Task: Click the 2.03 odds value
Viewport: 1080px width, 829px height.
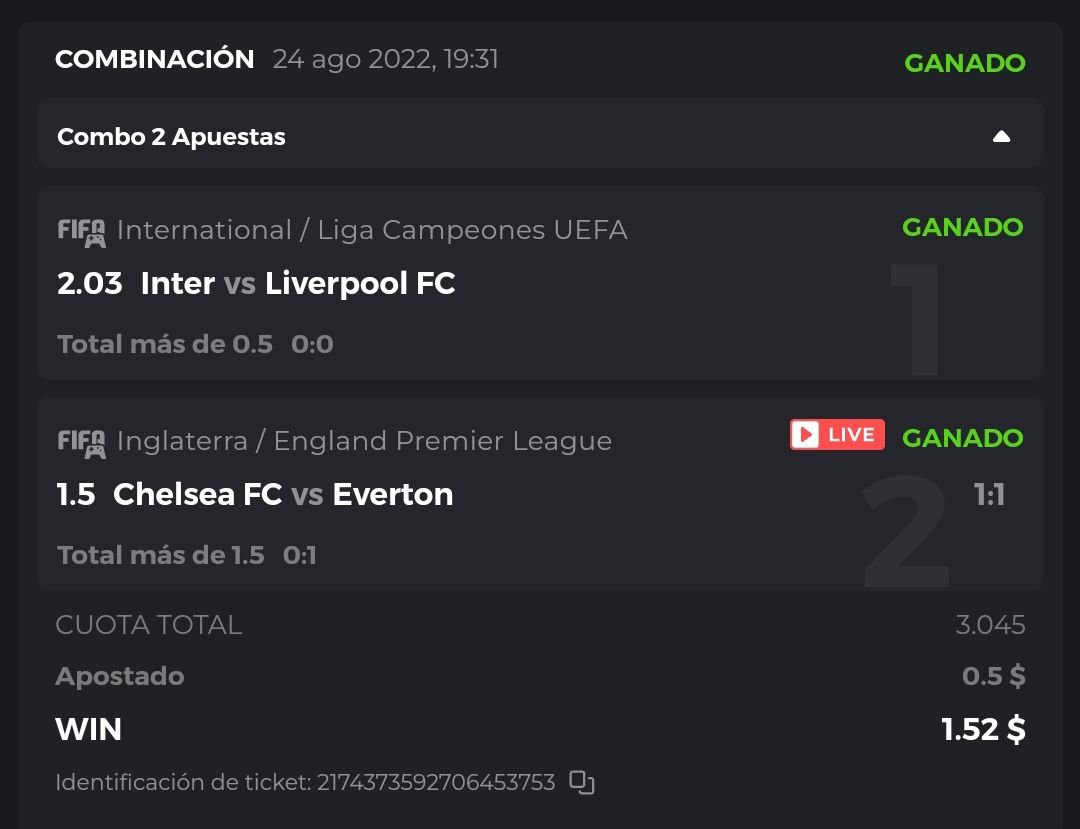Action: [x=90, y=284]
